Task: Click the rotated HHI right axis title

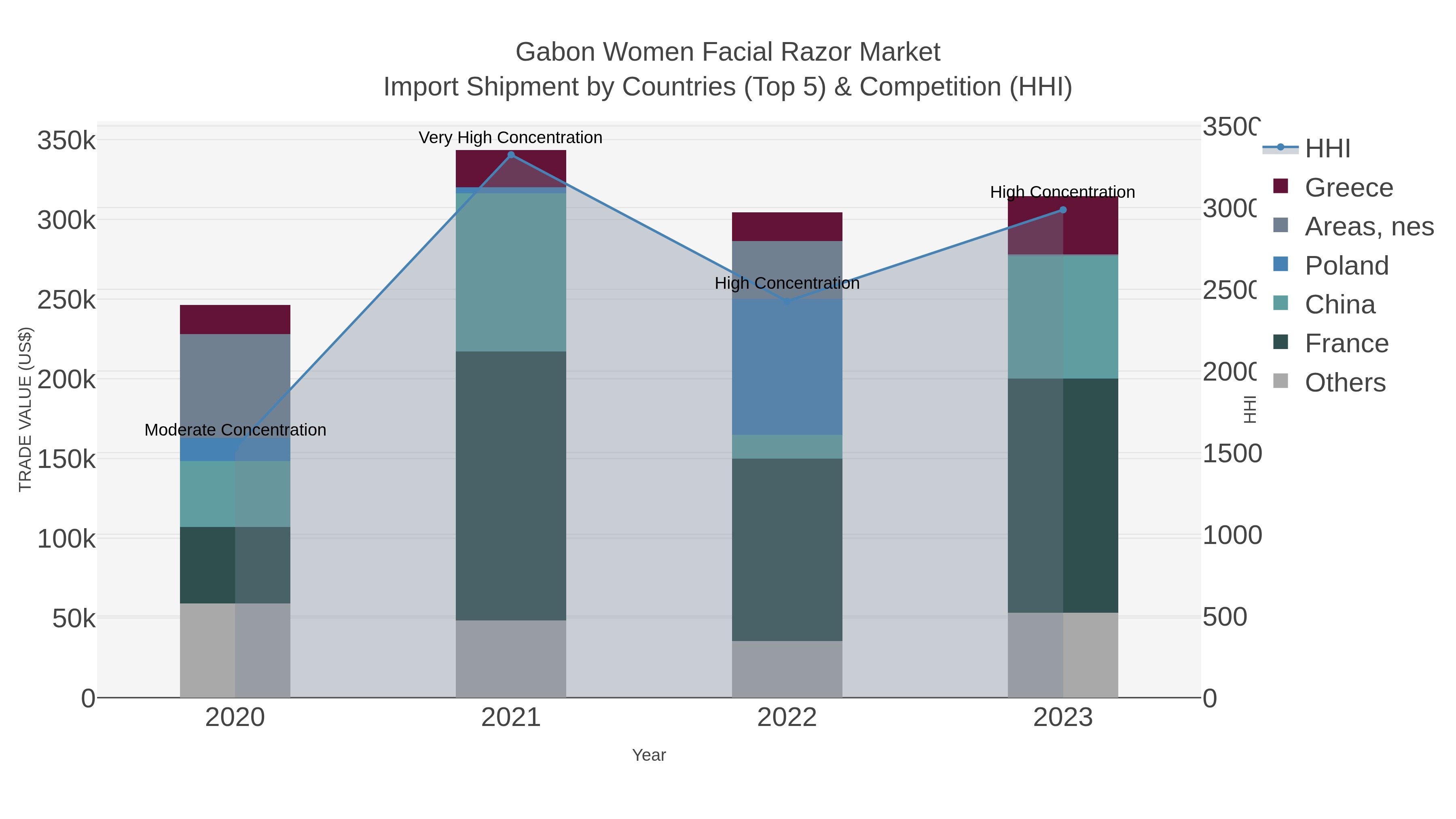Action: click(x=1250, y=409)
